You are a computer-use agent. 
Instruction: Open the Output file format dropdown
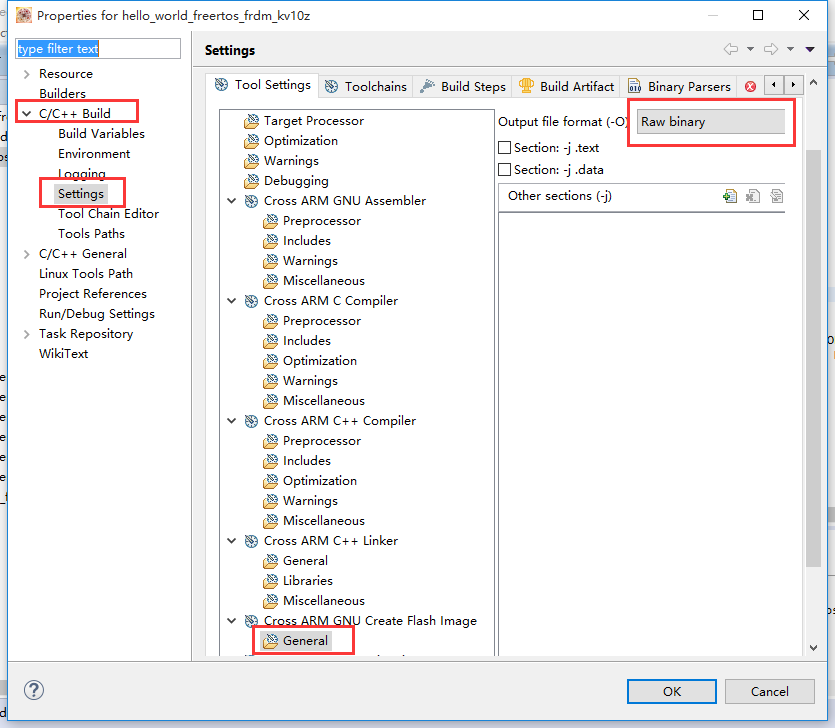coord(711,121)
